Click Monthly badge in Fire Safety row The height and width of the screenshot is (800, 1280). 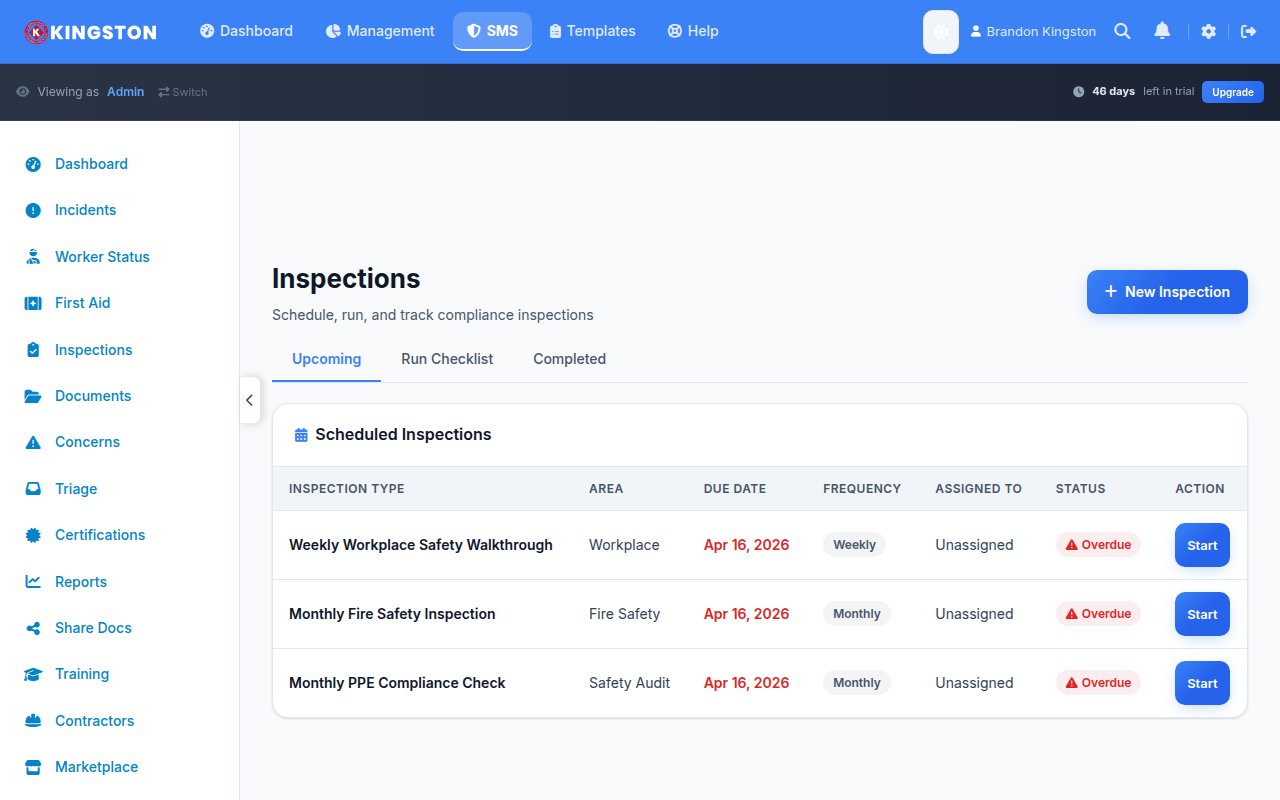click(x=857, y=614)
